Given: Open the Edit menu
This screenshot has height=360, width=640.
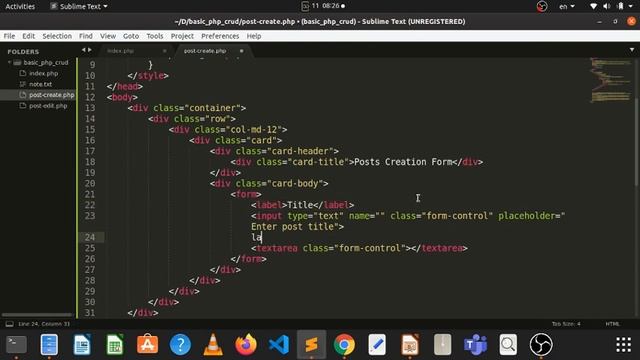Looking at the screenshot, I should [x=28, y=36].
